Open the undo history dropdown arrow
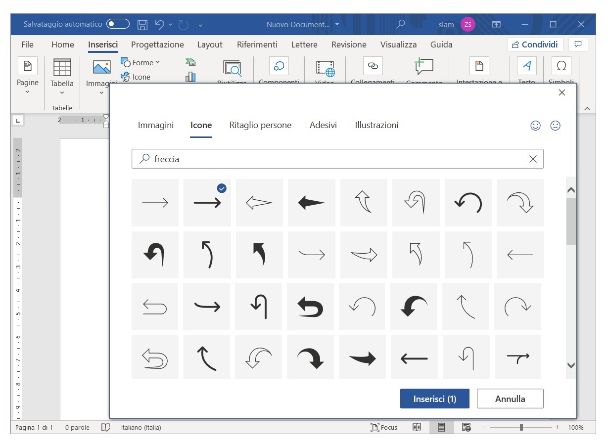Viewport: 610px width, 447px height. pyautogui.click(x=170, y=25)
